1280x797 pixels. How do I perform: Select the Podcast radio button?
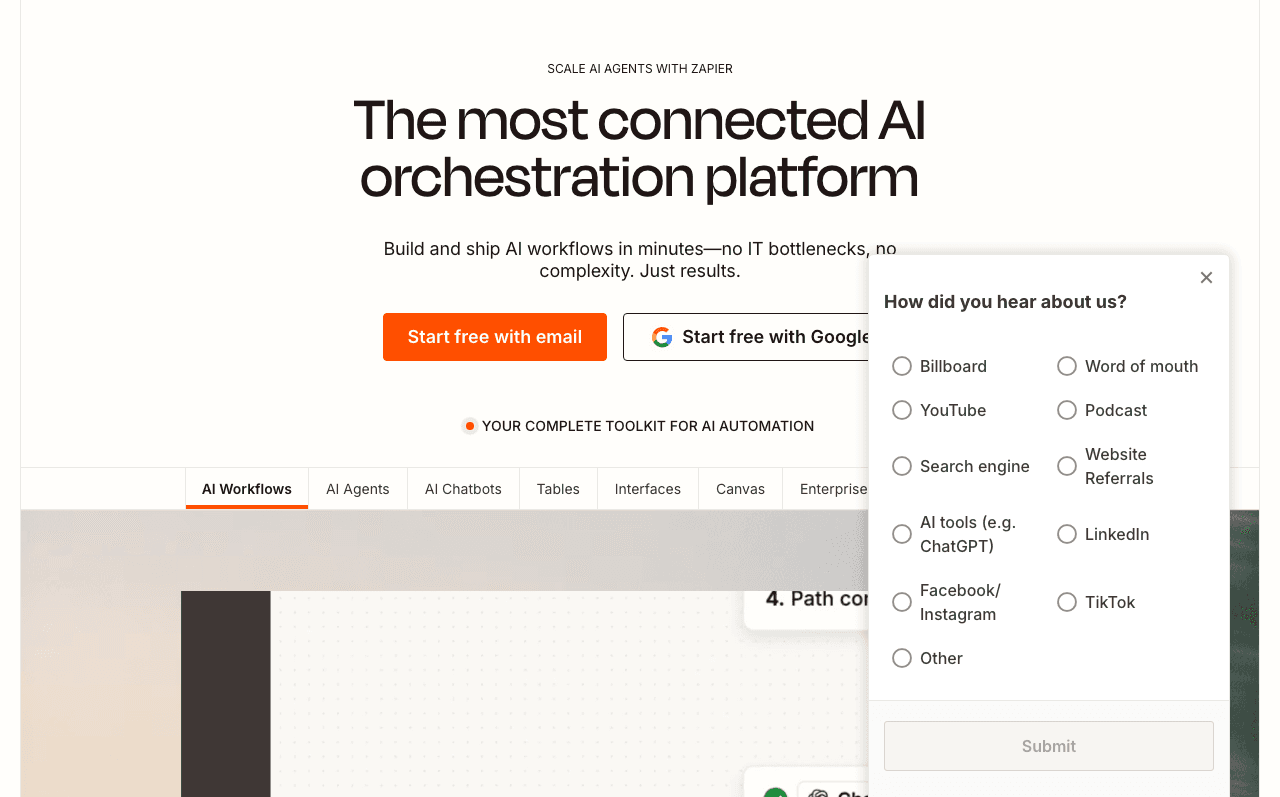(1066, 410)
